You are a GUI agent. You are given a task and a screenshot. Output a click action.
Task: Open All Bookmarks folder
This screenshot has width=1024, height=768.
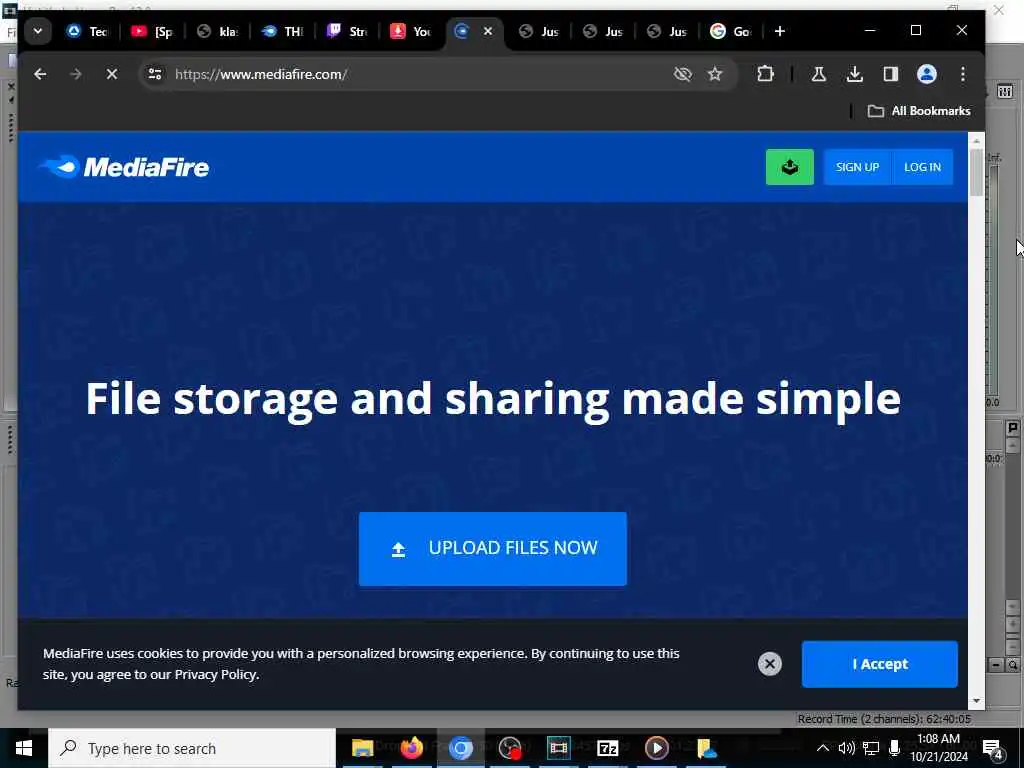point(918,111)
